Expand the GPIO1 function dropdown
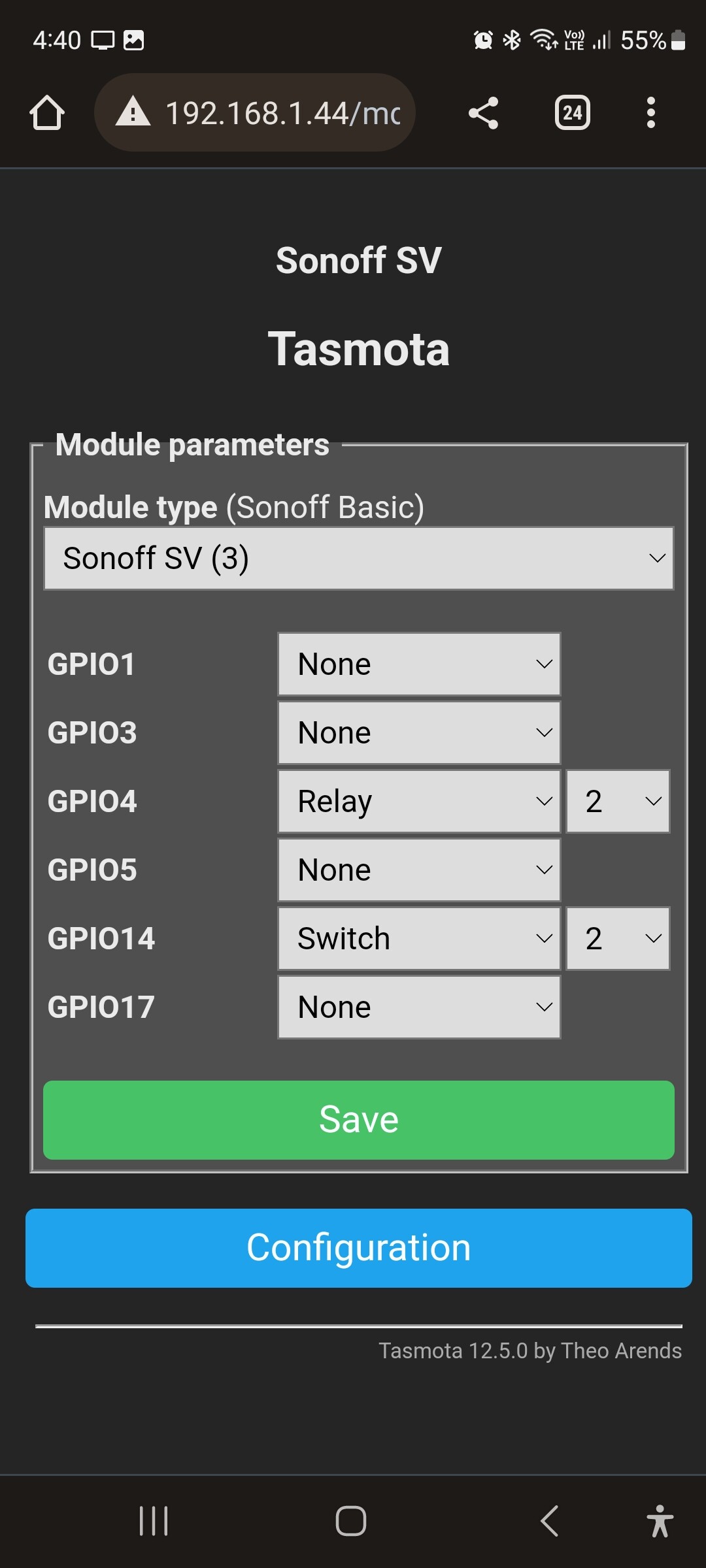 pyautogui.click(x=419, y=664)
